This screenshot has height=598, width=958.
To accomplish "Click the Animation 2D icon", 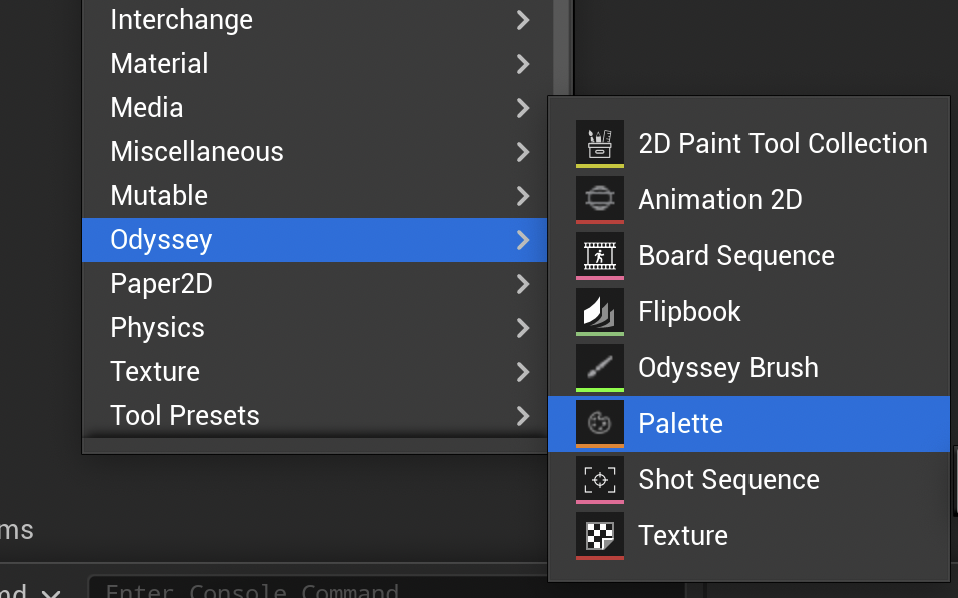I will 599,200.
